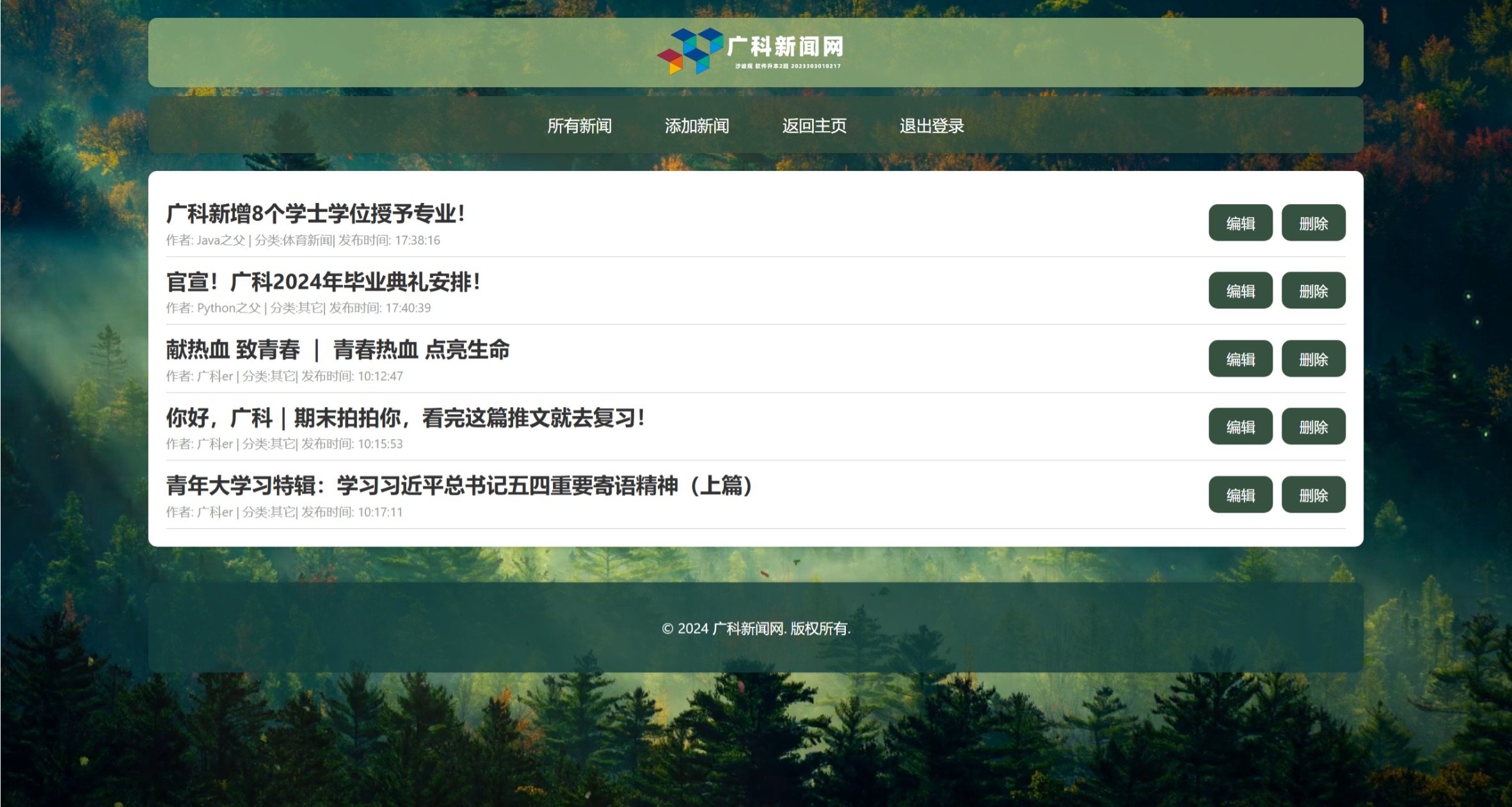The width and height of the screenshot is (1512, 807).
Task: Edit the 广科新增8个学士学位授予专业 news item
Action: click(x=1240, y=223)
